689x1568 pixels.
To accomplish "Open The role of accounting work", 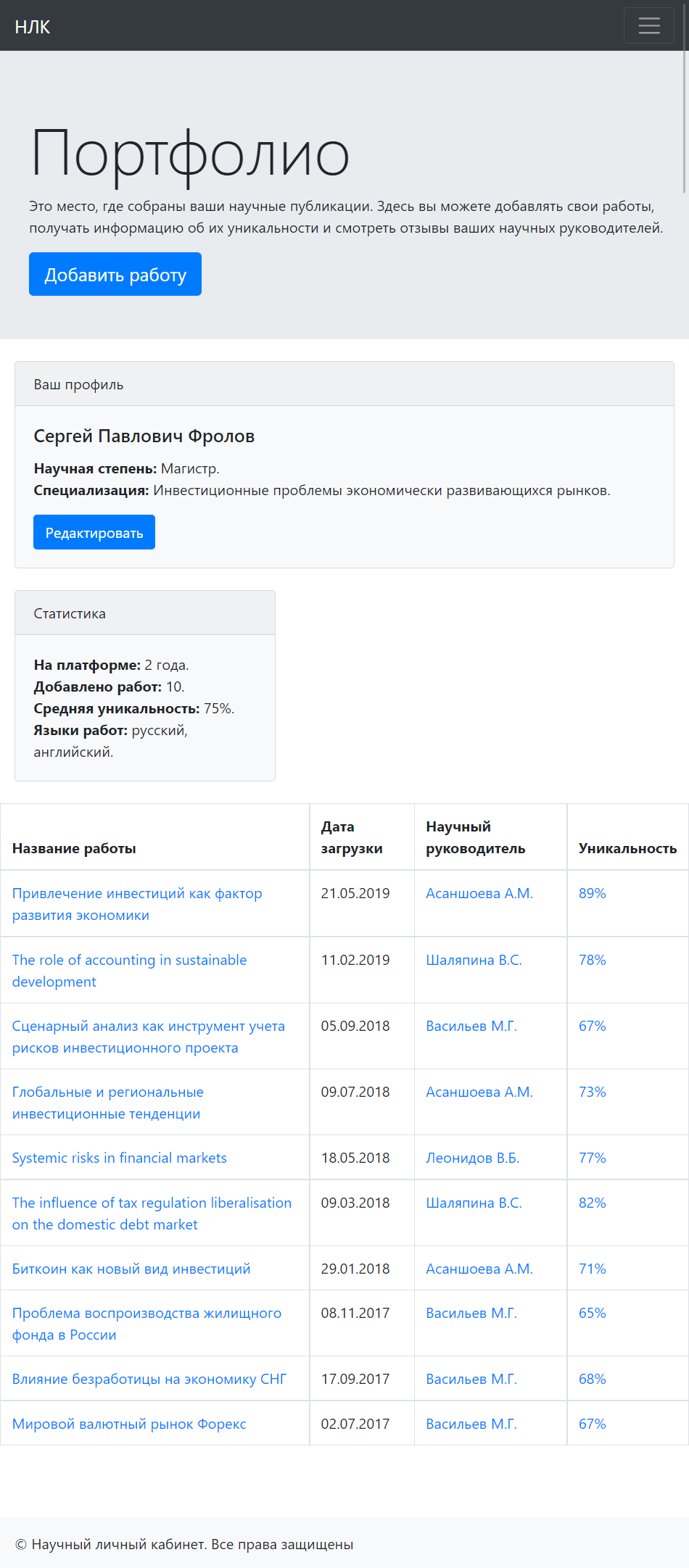I will coord(129,971).
